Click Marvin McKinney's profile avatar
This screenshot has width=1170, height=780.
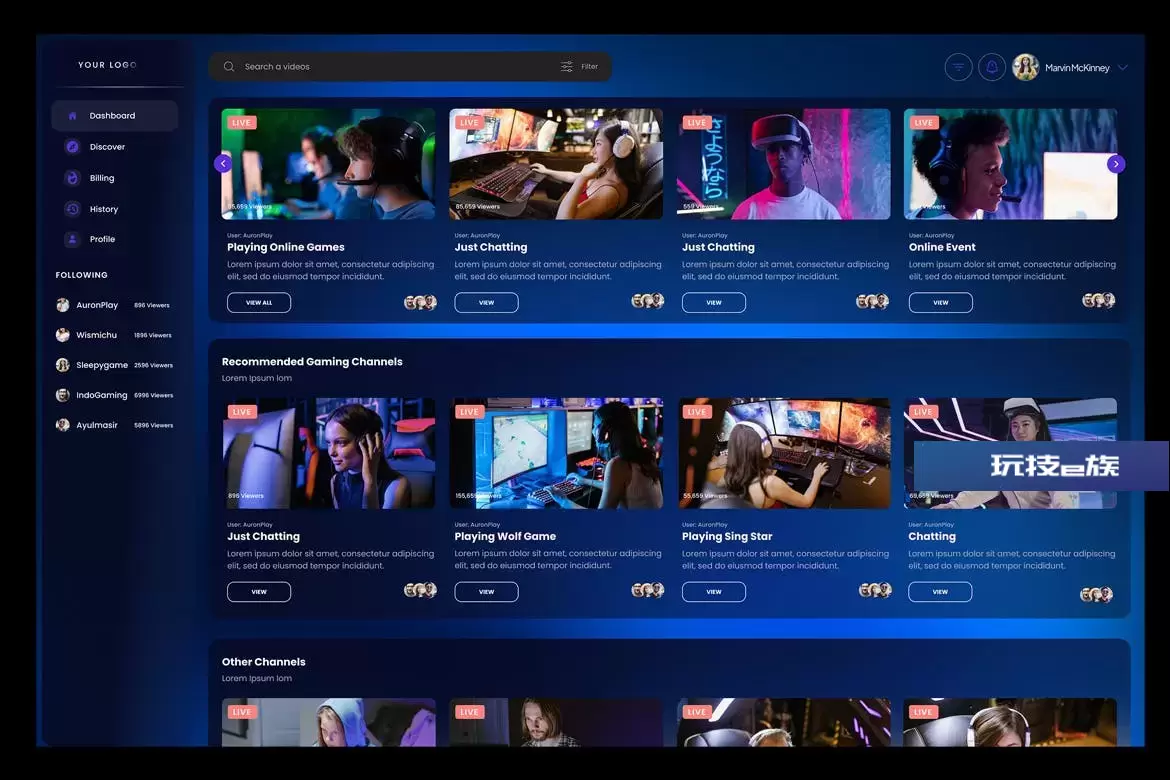pos(1025,67)
